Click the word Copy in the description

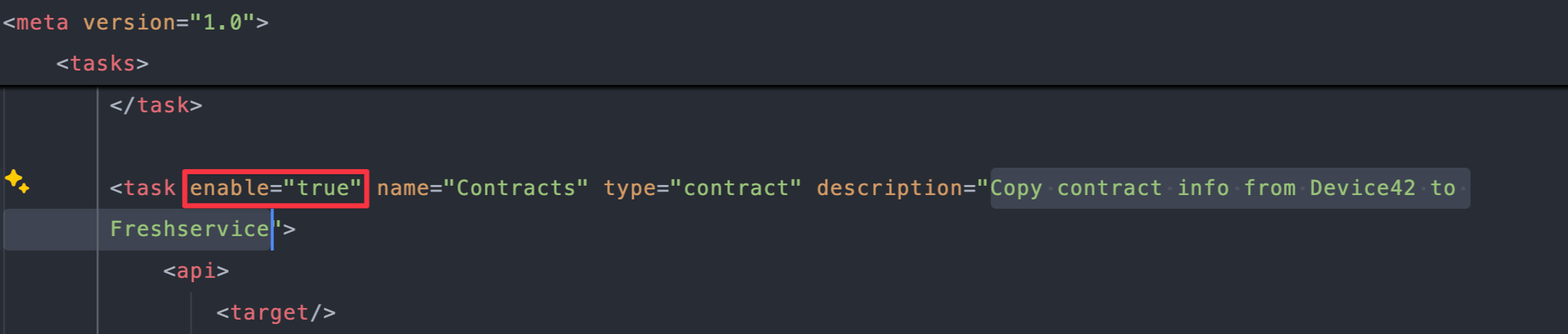(1016, 188)
